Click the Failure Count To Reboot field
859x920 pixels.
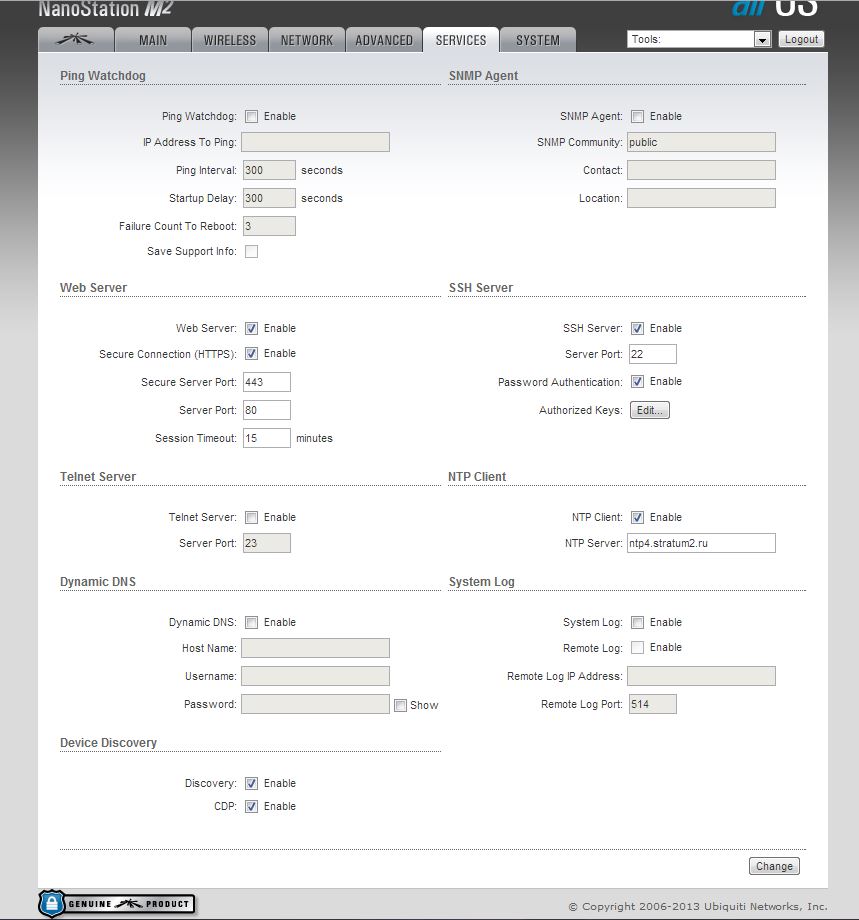(x=269, y=226)
